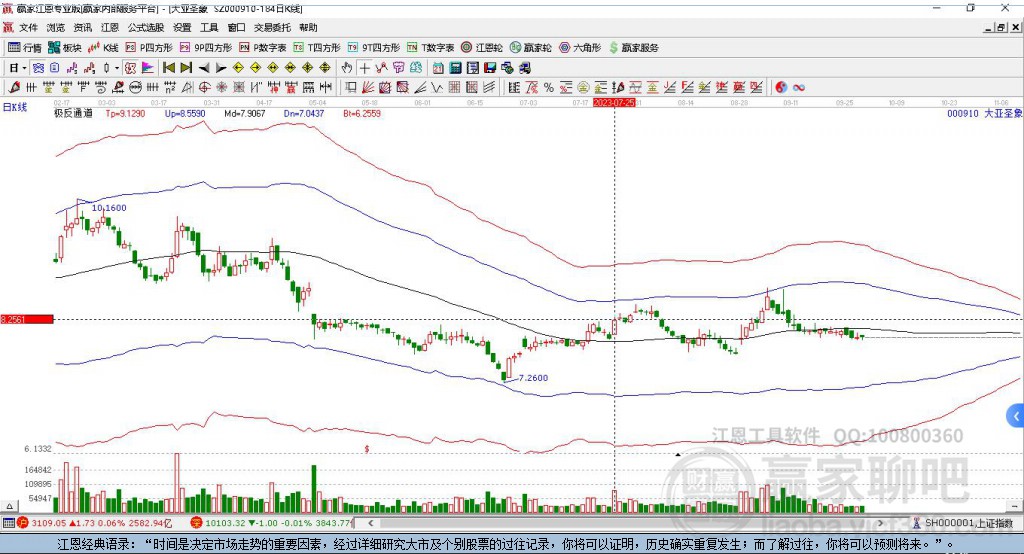The height and width of the screenshot is (554, 1024).
Task: Jump to first bar icon
Action: pos(168,68)
